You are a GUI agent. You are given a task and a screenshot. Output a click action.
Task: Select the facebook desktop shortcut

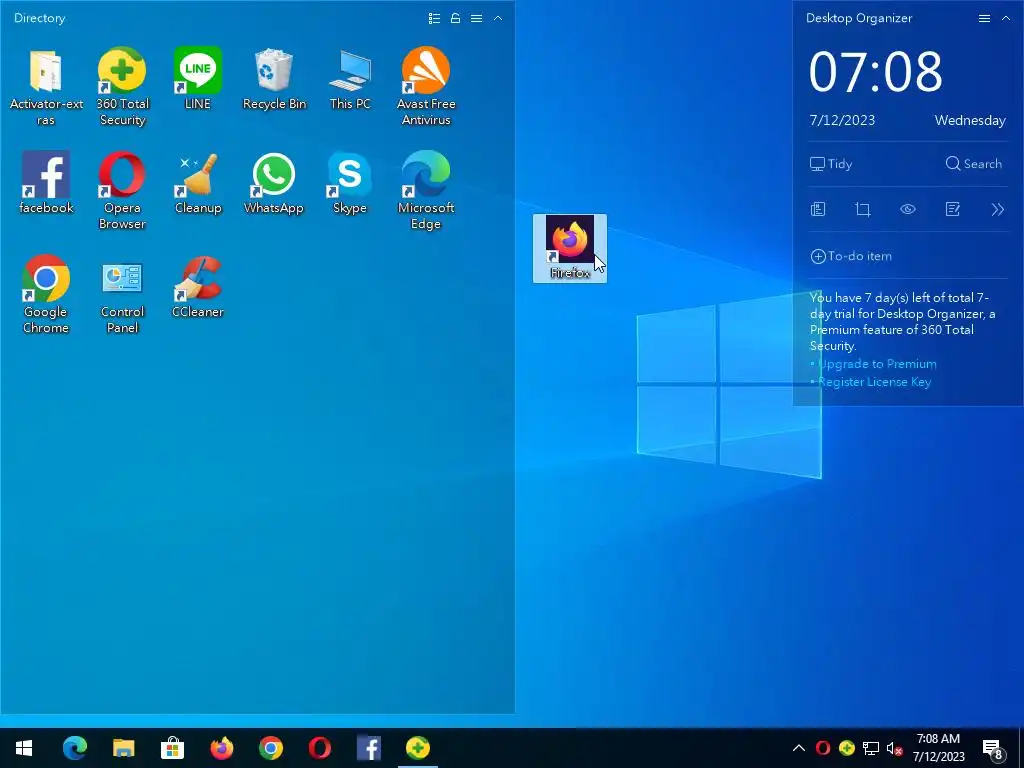(46, 183)
